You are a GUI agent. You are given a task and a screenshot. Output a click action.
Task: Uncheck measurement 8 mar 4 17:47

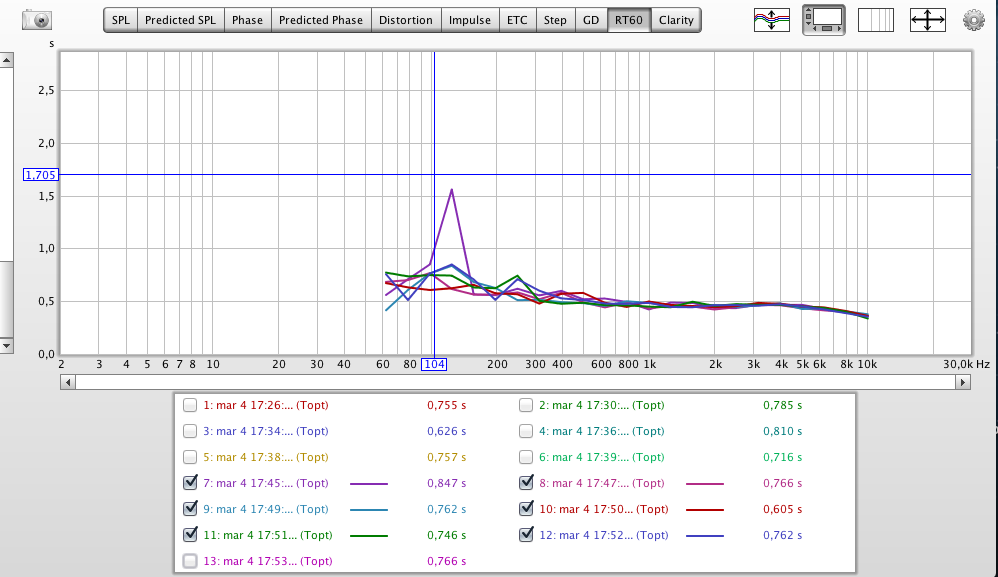tap(526, 483)
